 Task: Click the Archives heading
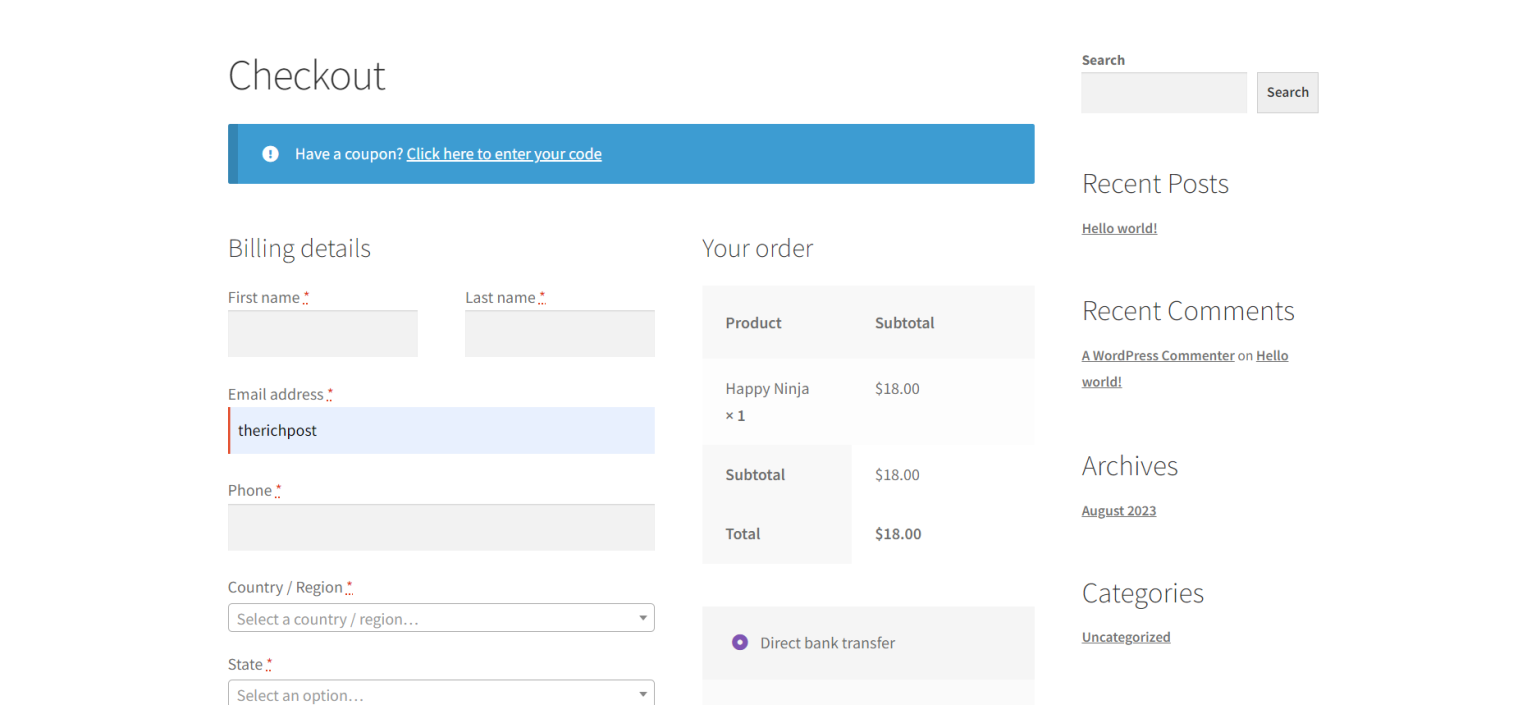point(1130,466)
